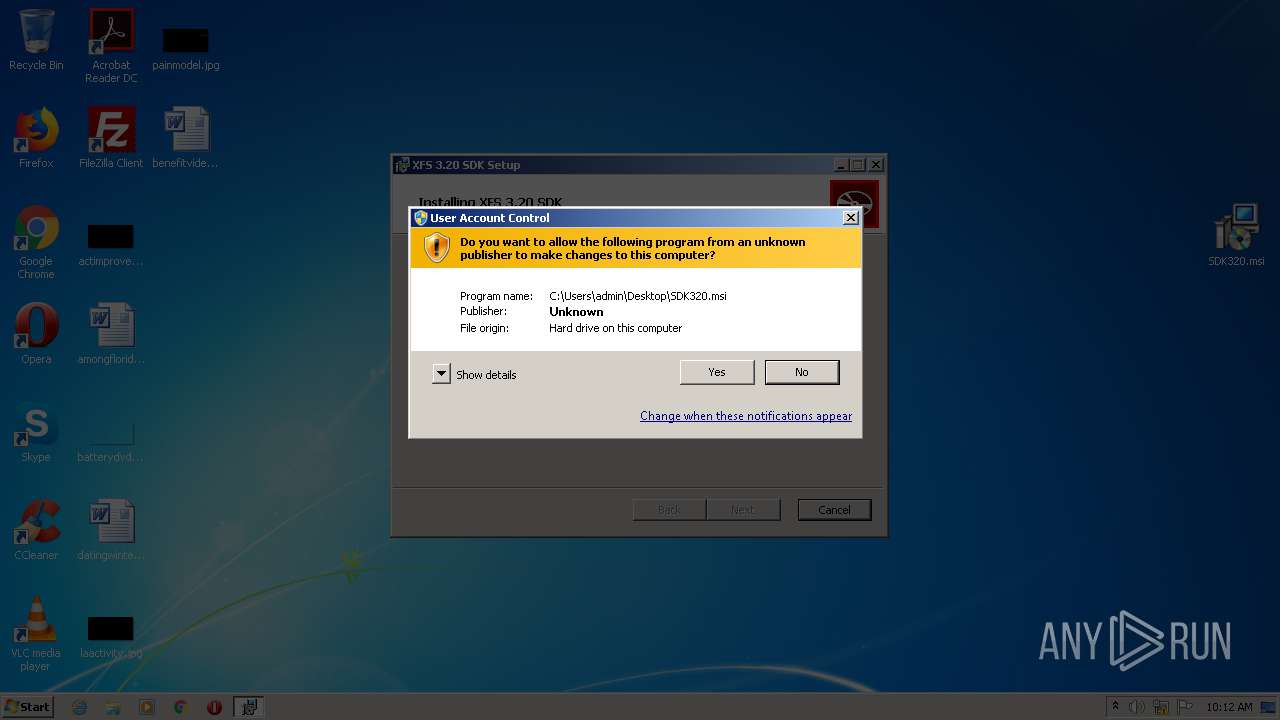Click the 'Unknown' publisher text

coord(576,312)
